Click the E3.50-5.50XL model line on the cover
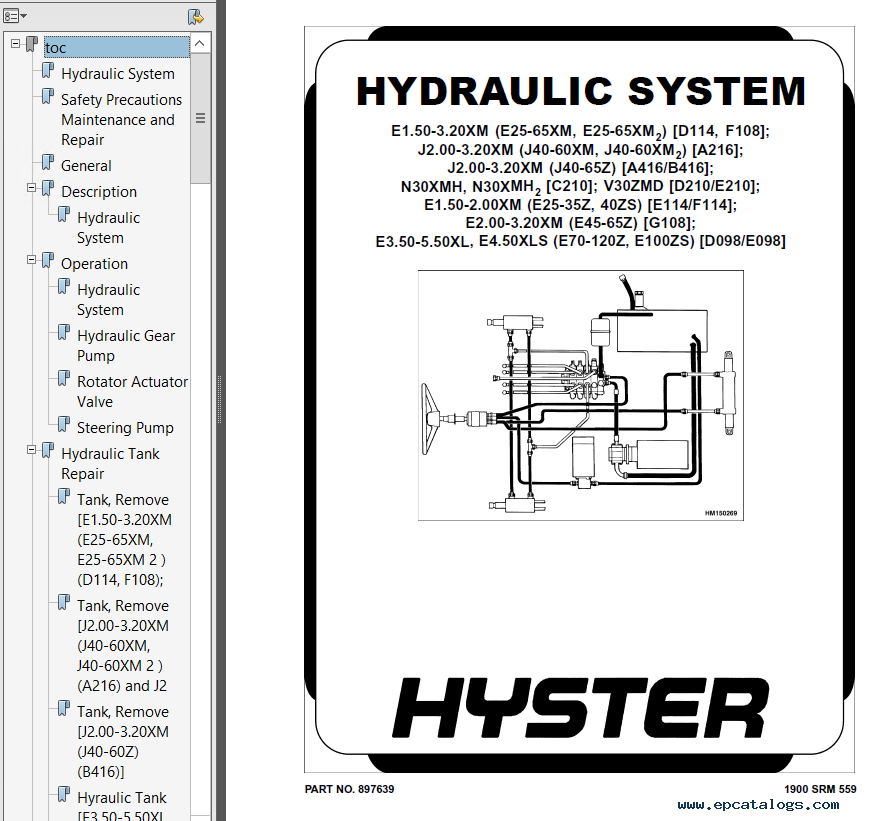The width and height of the screenshot is (890, 821). click(581, 241)
